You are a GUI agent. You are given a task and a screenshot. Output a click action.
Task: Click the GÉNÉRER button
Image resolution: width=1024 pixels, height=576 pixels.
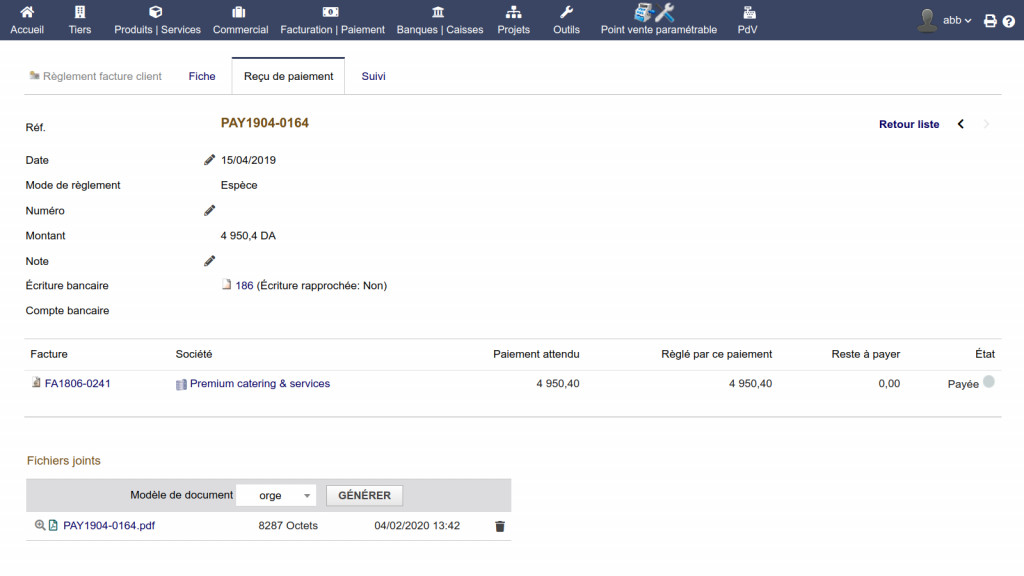point(364,495)
